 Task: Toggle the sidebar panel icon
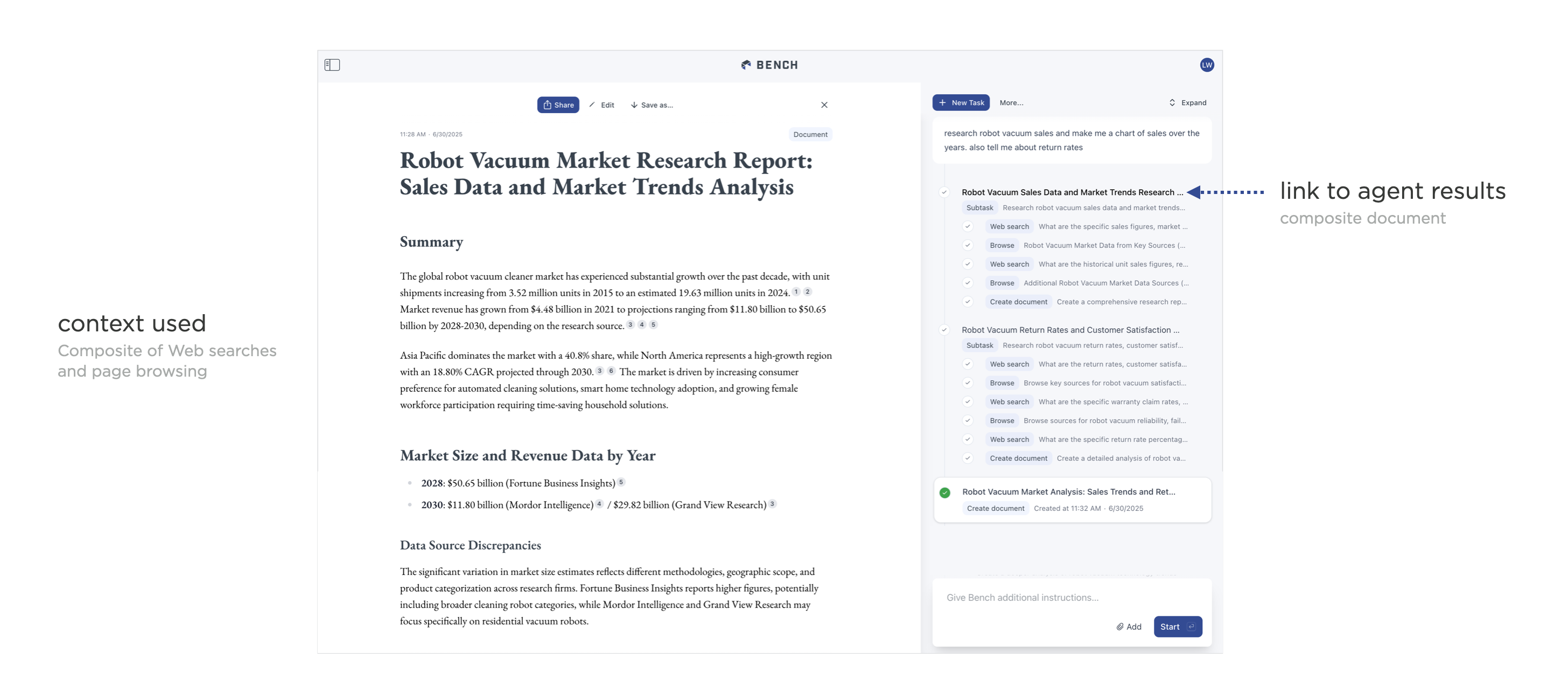[332, 65]
